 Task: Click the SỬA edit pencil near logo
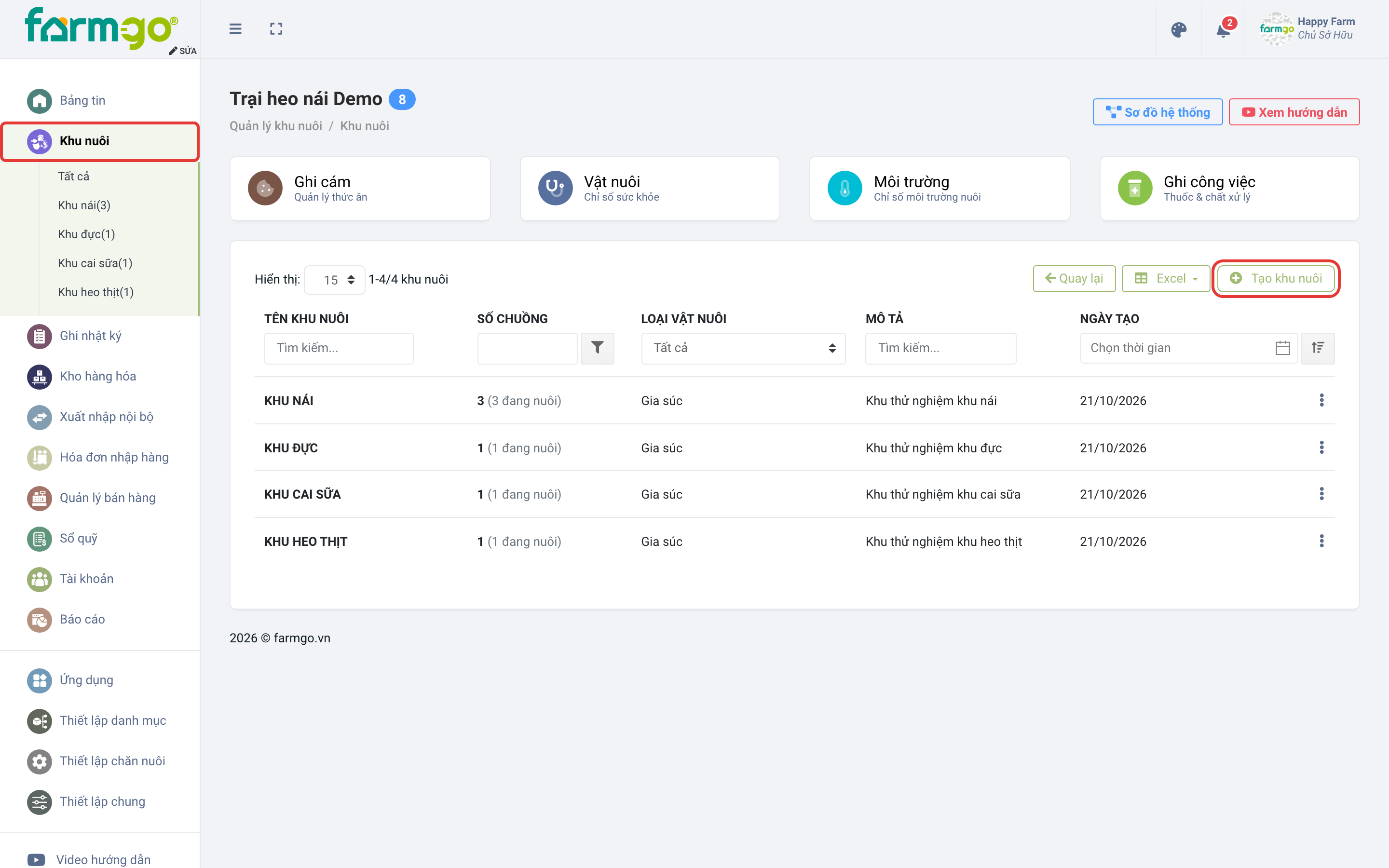coord(182,51)
